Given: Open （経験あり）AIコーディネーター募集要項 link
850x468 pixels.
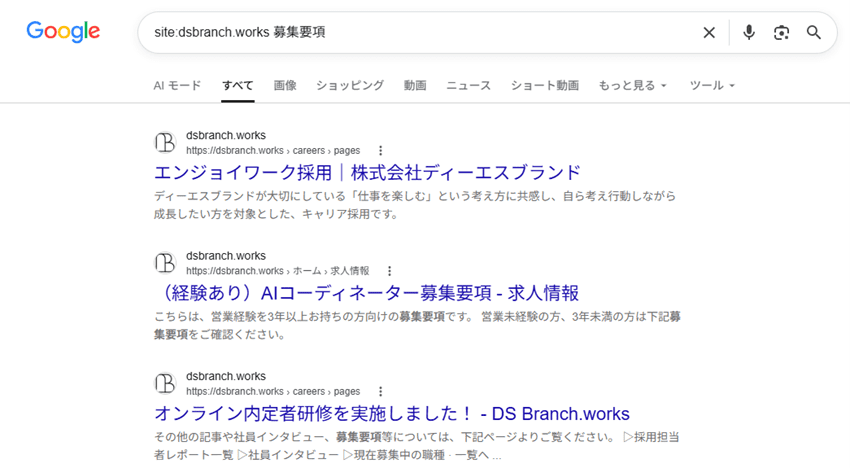Looking at the screenshot, I should click(x=366, y=293).
